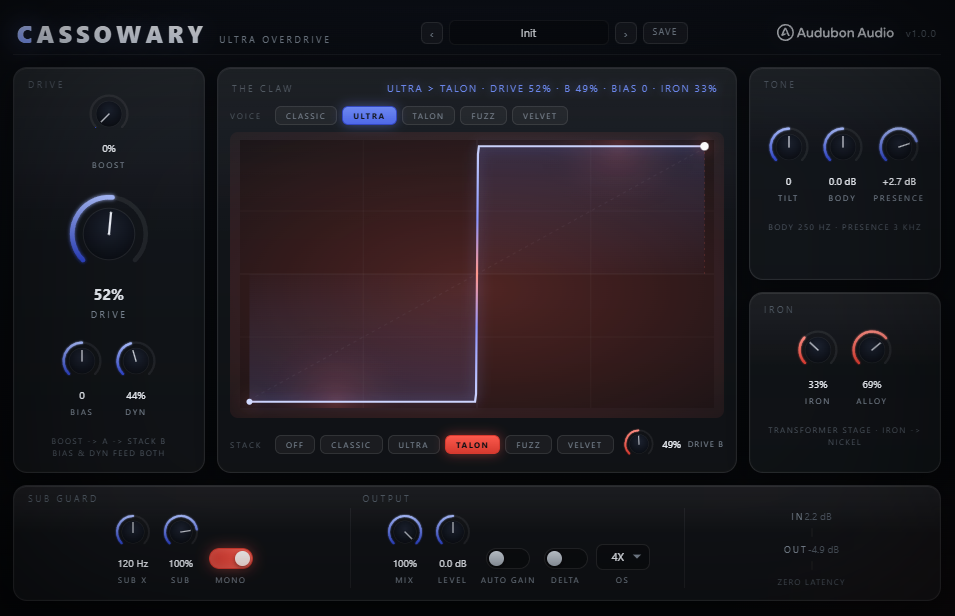This screenshot has height=616, width=955.
Task: Set stack to Fuzz
Action: [x=528, y=445]
